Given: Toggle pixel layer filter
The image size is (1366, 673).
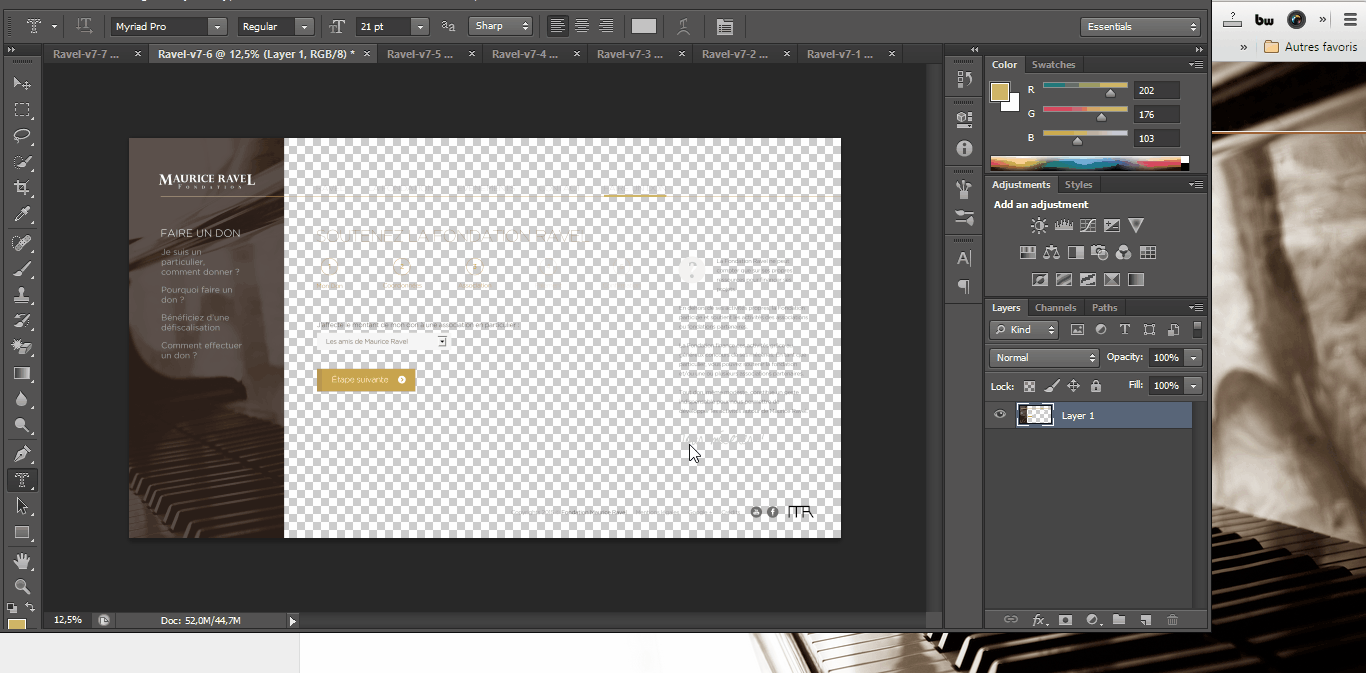Looking at the screenshot, I should [1077, 329].
